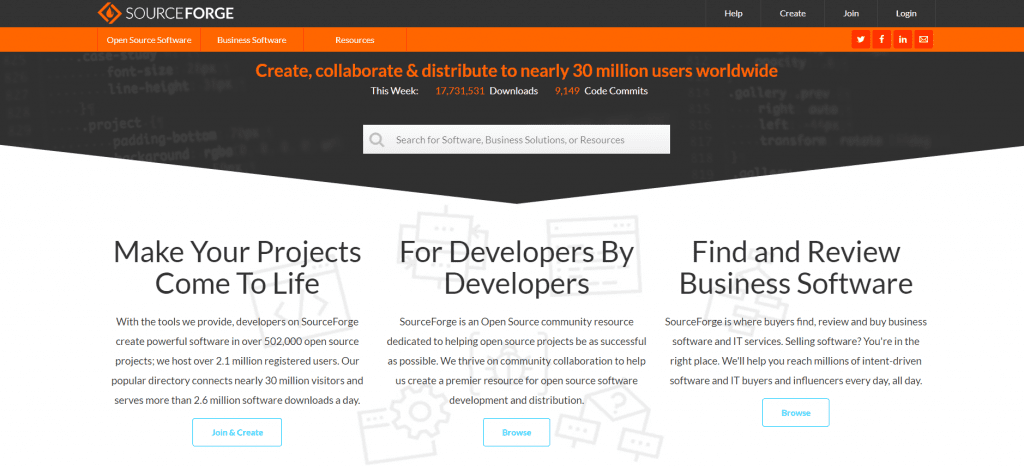Open the Help menu link
This screenshot has width=1024, height=466.
[733, 14]
